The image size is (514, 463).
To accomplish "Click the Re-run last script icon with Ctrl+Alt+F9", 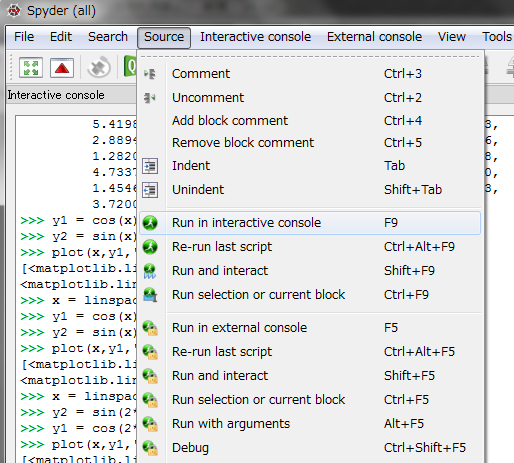I will [150, 247].
